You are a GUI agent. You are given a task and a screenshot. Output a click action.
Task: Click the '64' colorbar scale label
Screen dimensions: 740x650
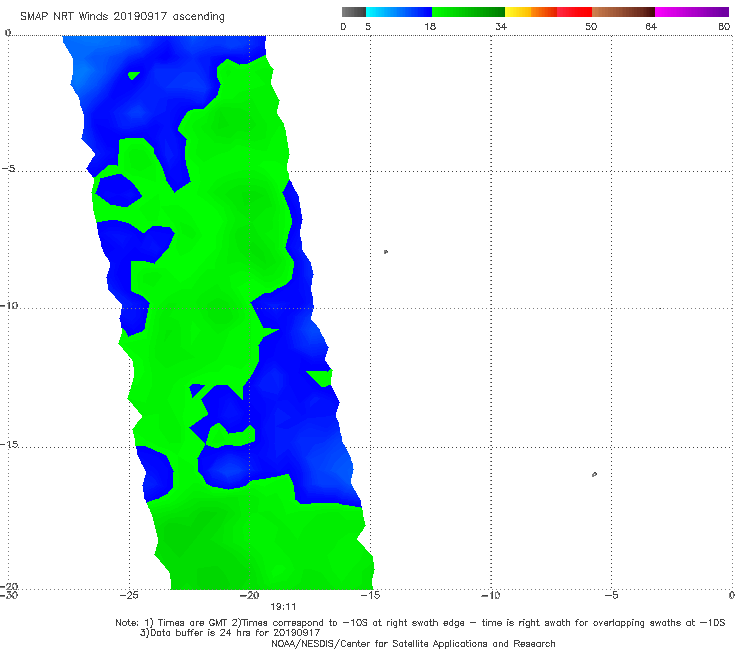[651, 26]
